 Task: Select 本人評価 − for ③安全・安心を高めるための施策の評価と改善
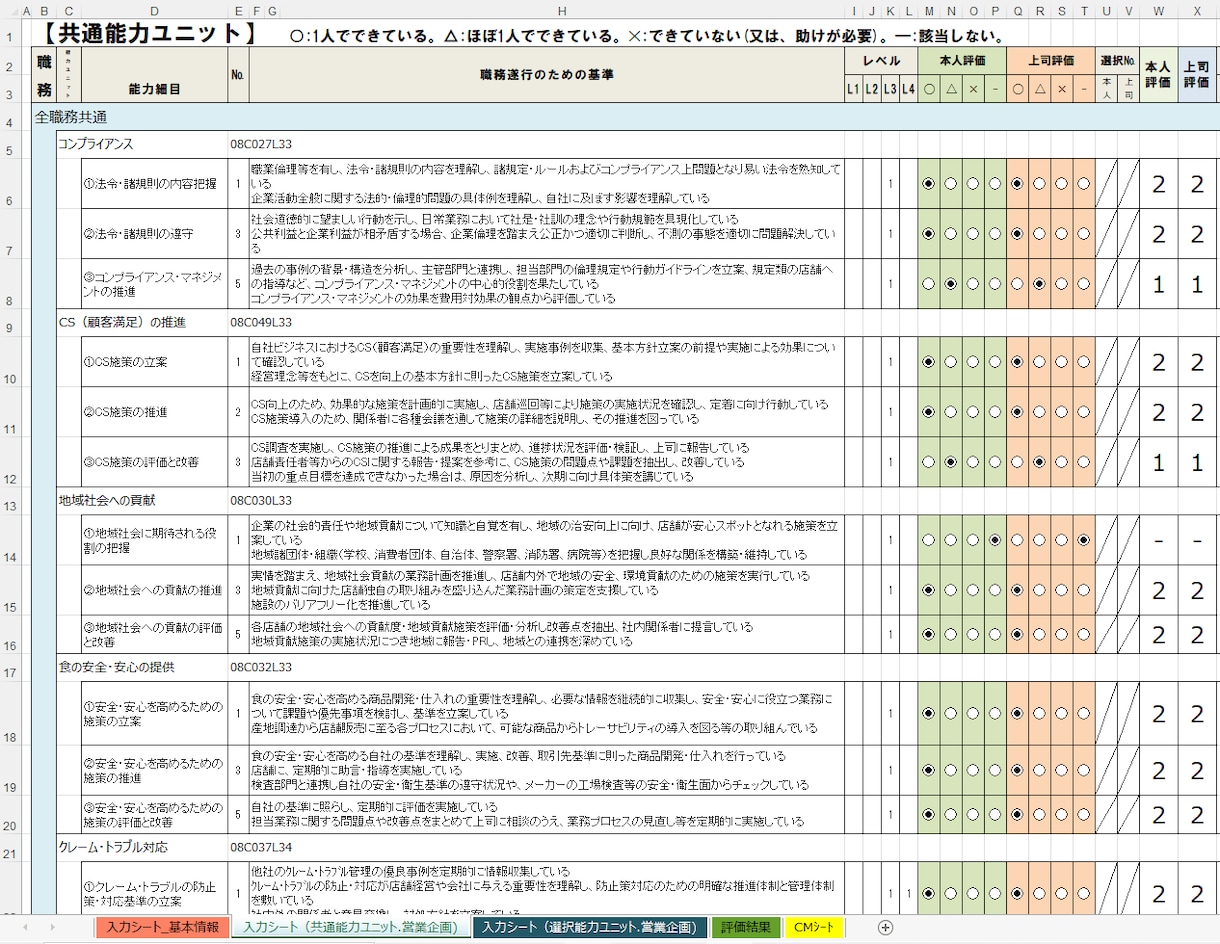click(995, 814)
